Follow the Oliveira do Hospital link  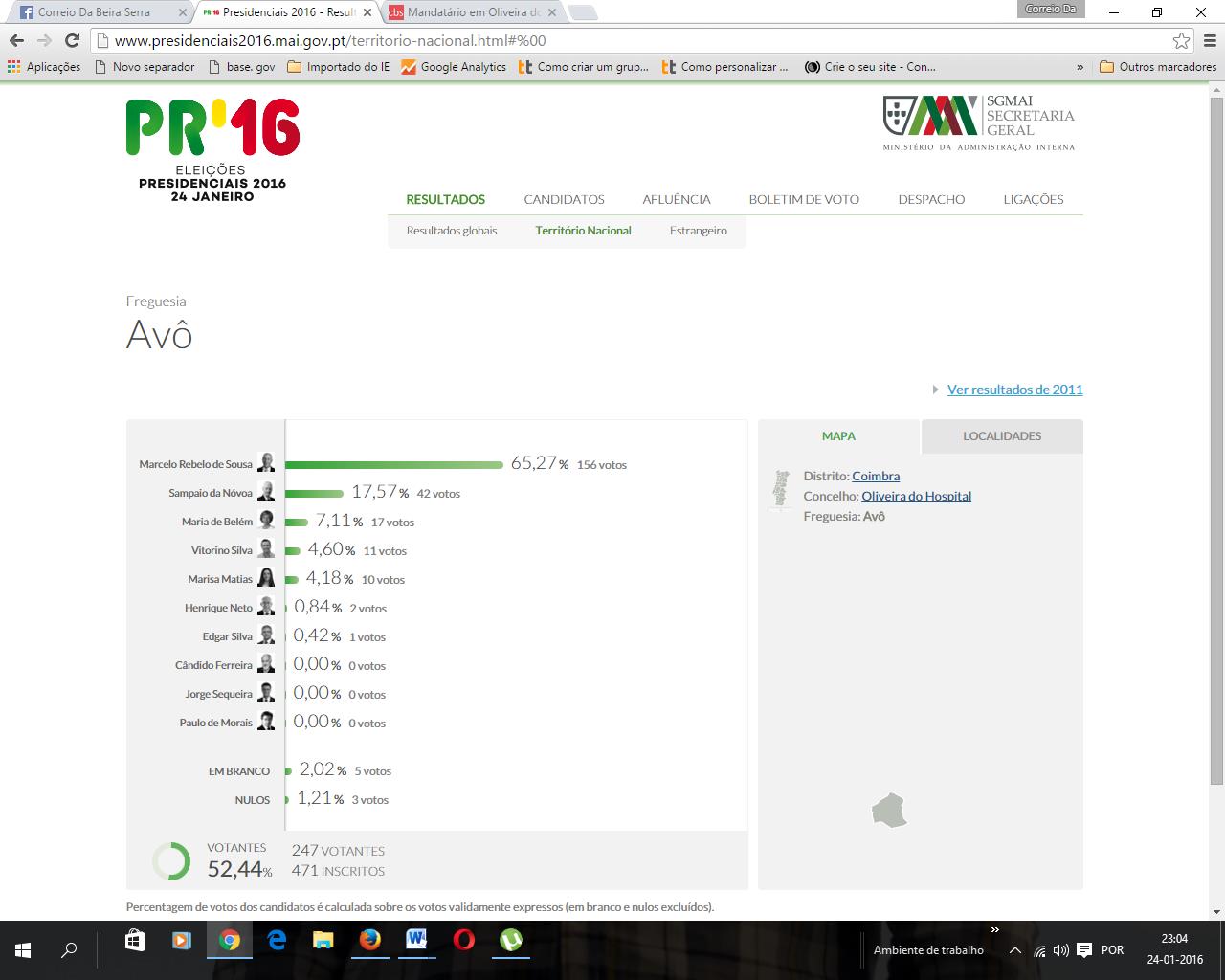pos(916,496)
